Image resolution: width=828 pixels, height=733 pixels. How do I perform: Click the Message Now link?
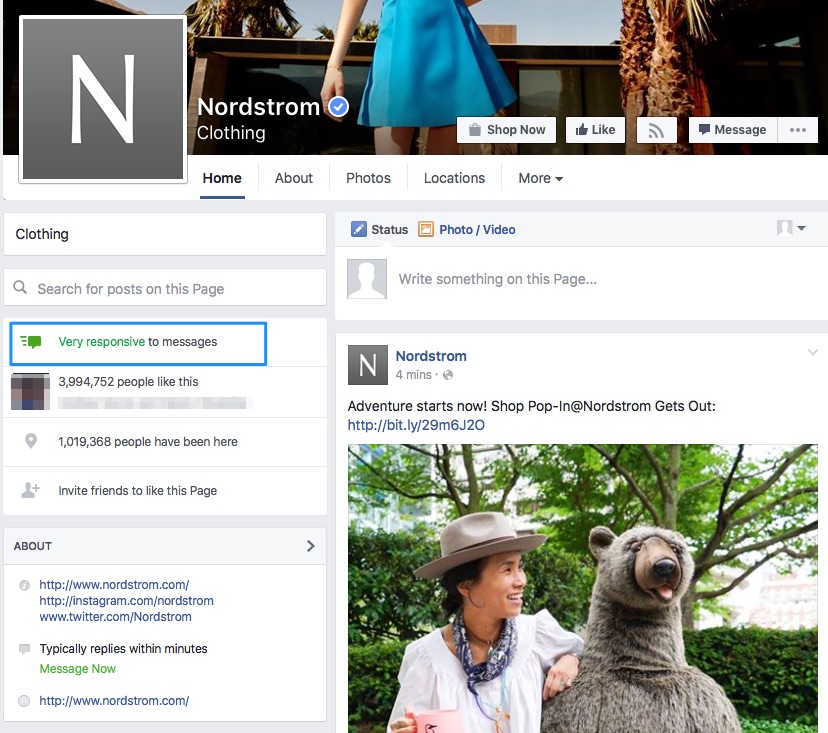coord(78,669)
